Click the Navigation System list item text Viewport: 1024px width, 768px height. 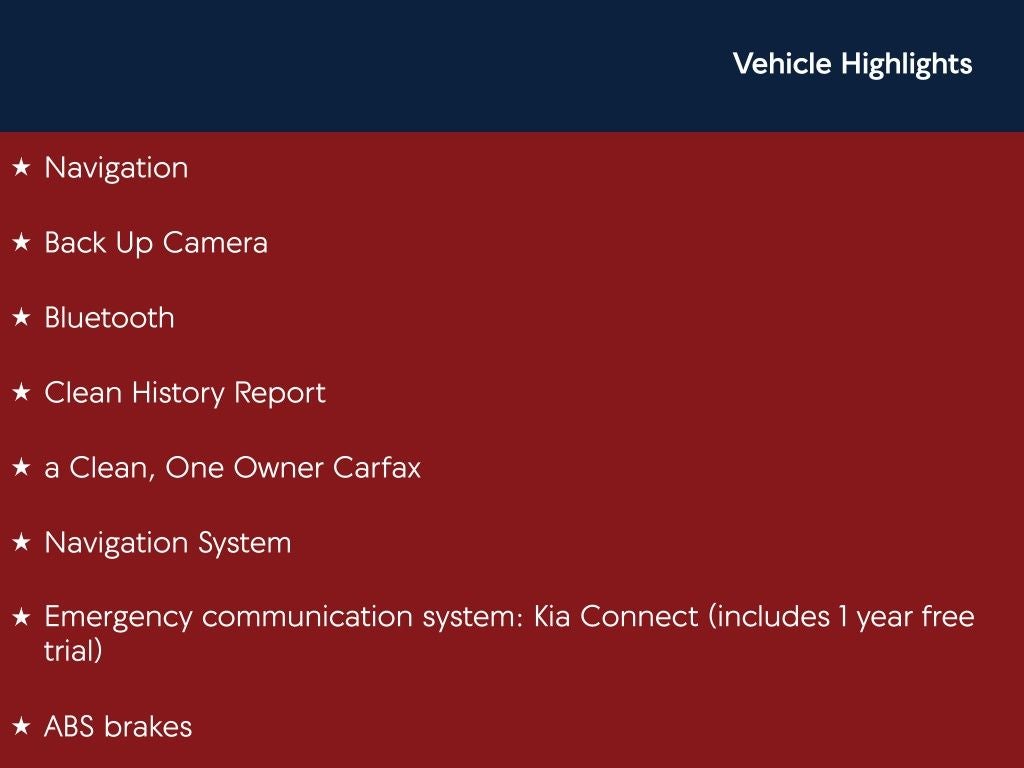(x=168, y=543)
